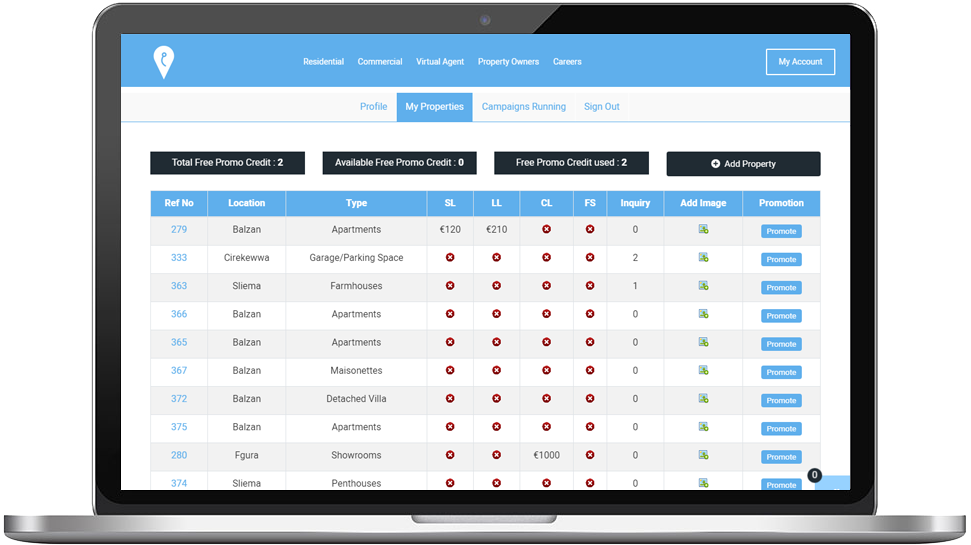This screenshot has height=545, width=971.
Task: Open property reference 363 link
Action: pyautogui.click(x=179, y=286)
